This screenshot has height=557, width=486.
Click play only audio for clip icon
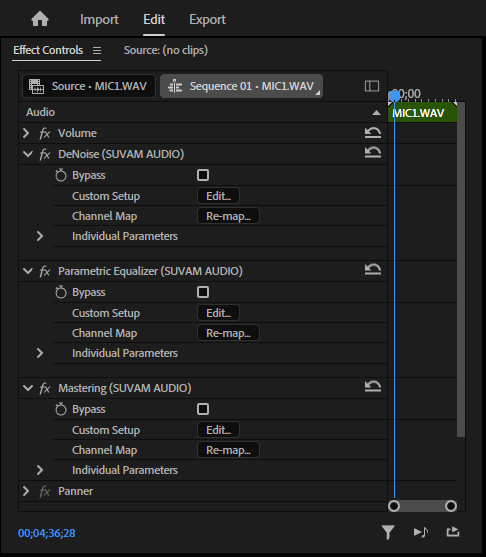pyautogui.click(x=421, y=532)
